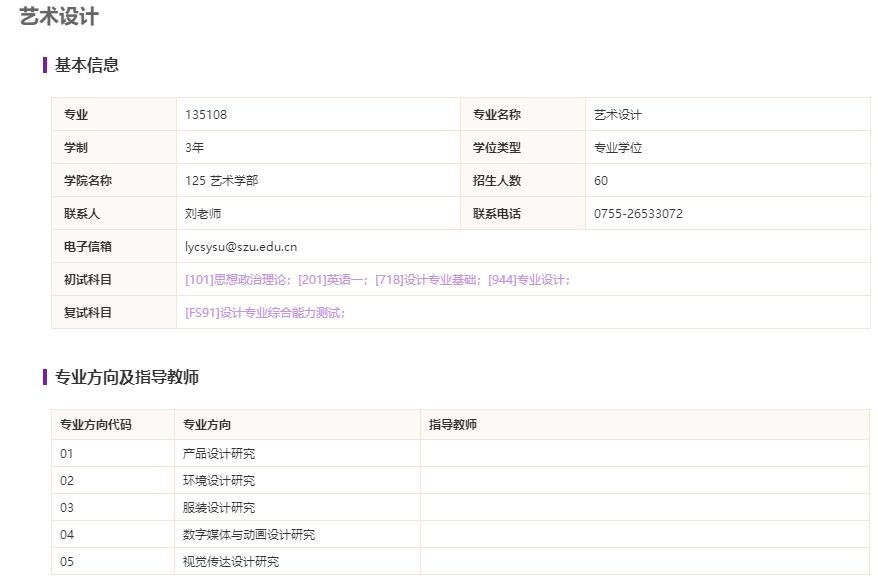Open the [FS91]设计专业综合能力测试 link
The image size is (878, 578).
pos(265,313)
